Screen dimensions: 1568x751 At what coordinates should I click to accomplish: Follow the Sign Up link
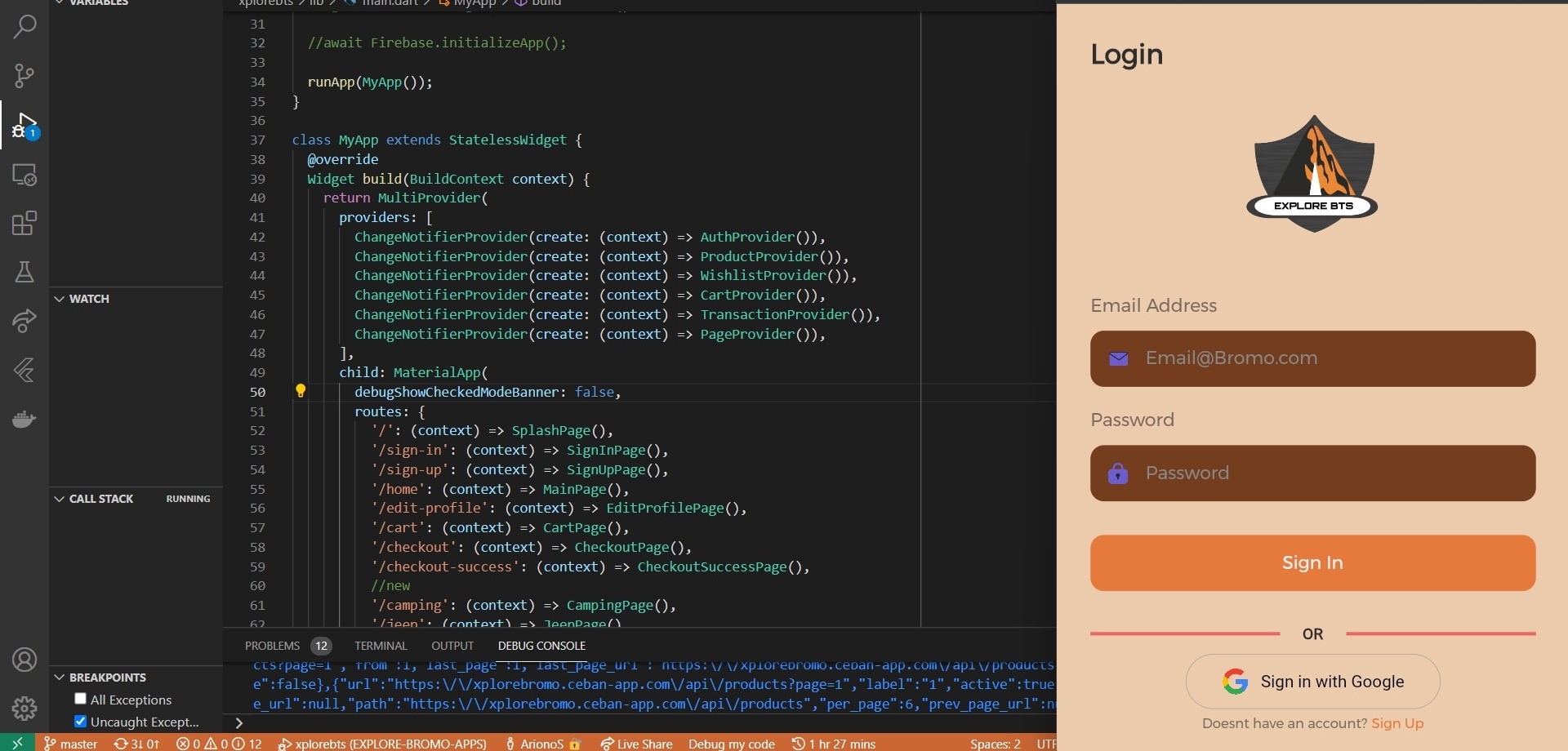[x=1396, y=723]
